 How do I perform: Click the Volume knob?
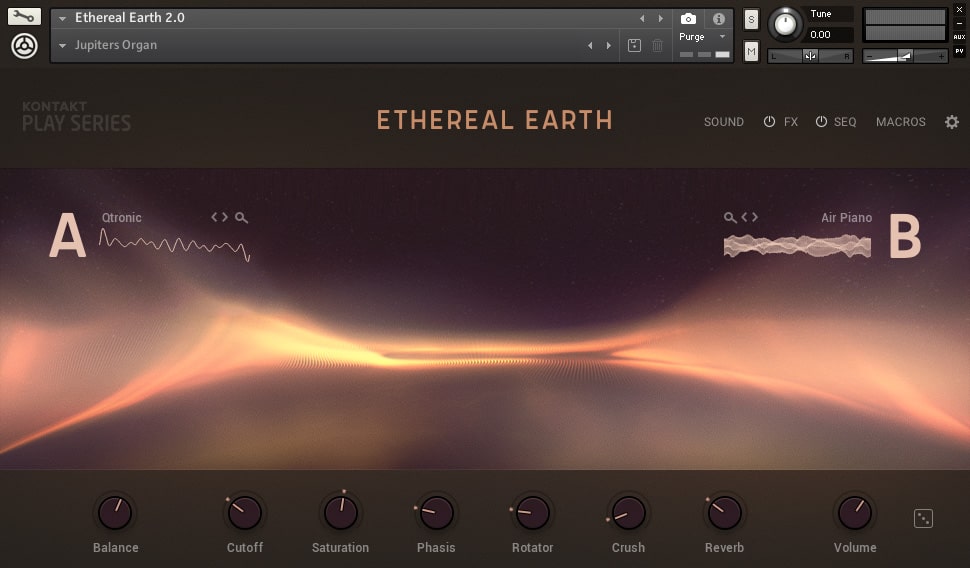click(855, 513)
